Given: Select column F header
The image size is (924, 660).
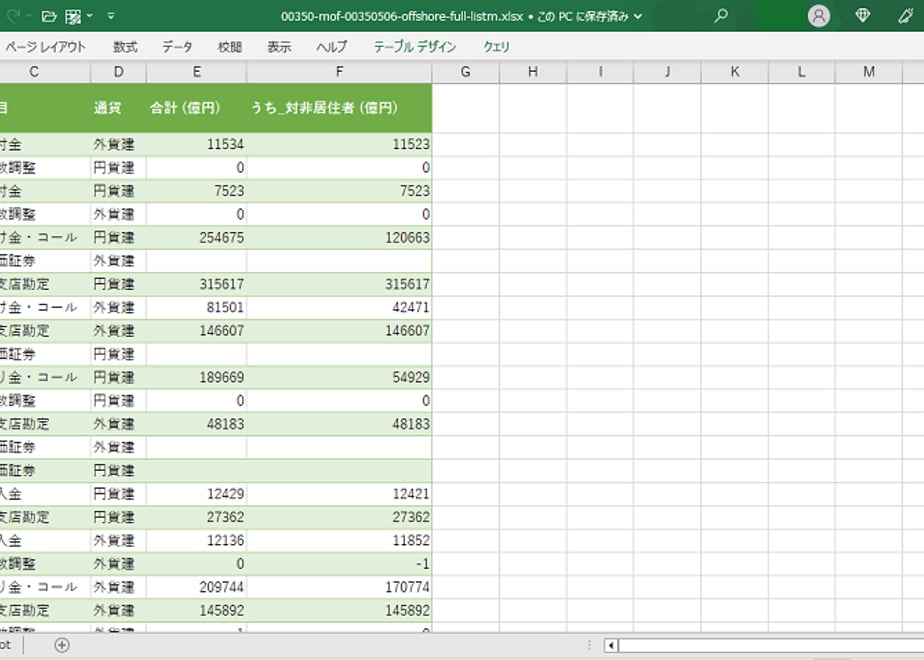Looking at the screenshot, I should coord(339,72).
